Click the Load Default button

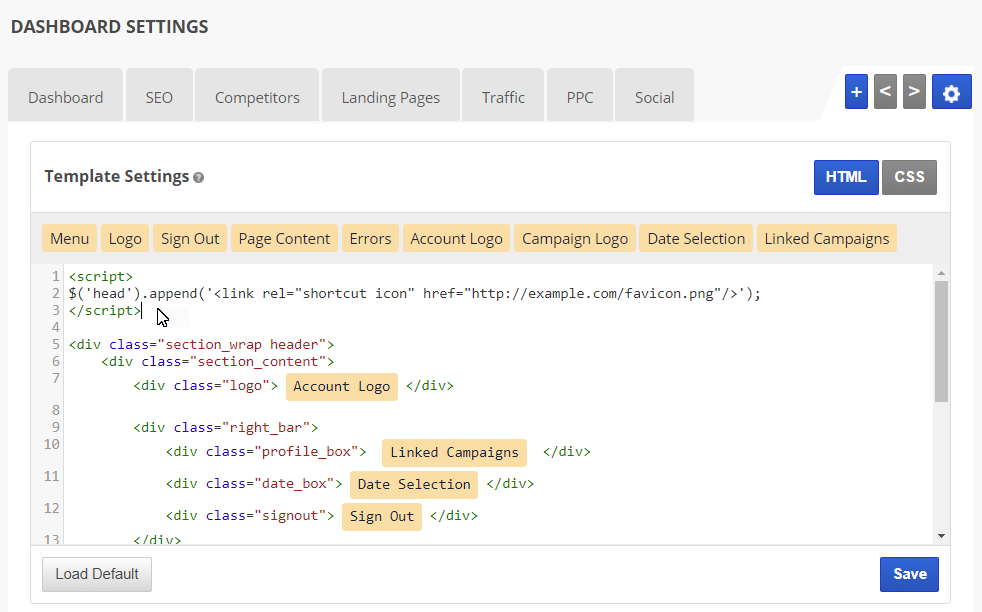coord(97,574)
